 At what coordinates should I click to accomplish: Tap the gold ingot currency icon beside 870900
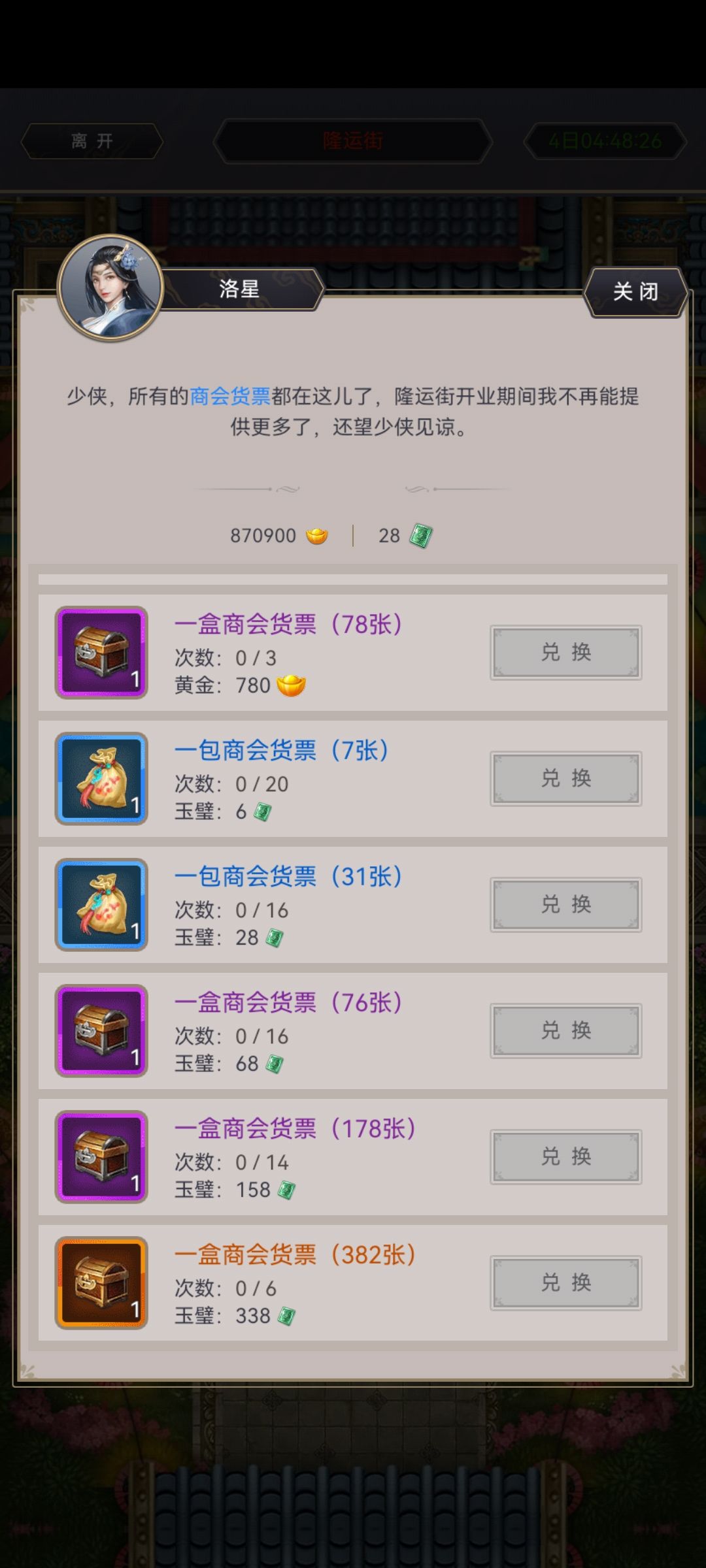click(x=317, y=536)
